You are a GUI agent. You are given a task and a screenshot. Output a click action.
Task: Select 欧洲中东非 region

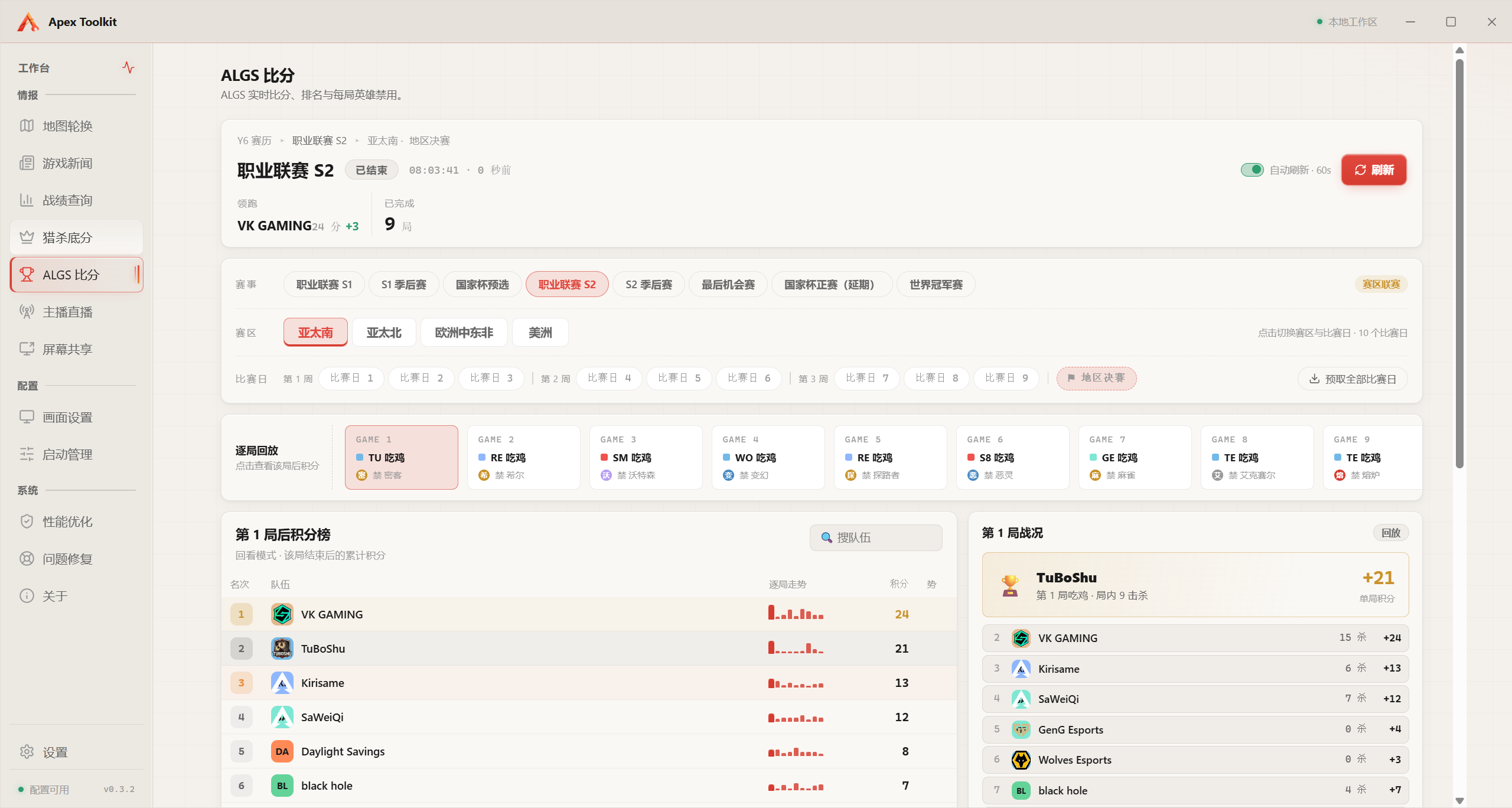tap(464, 333)
